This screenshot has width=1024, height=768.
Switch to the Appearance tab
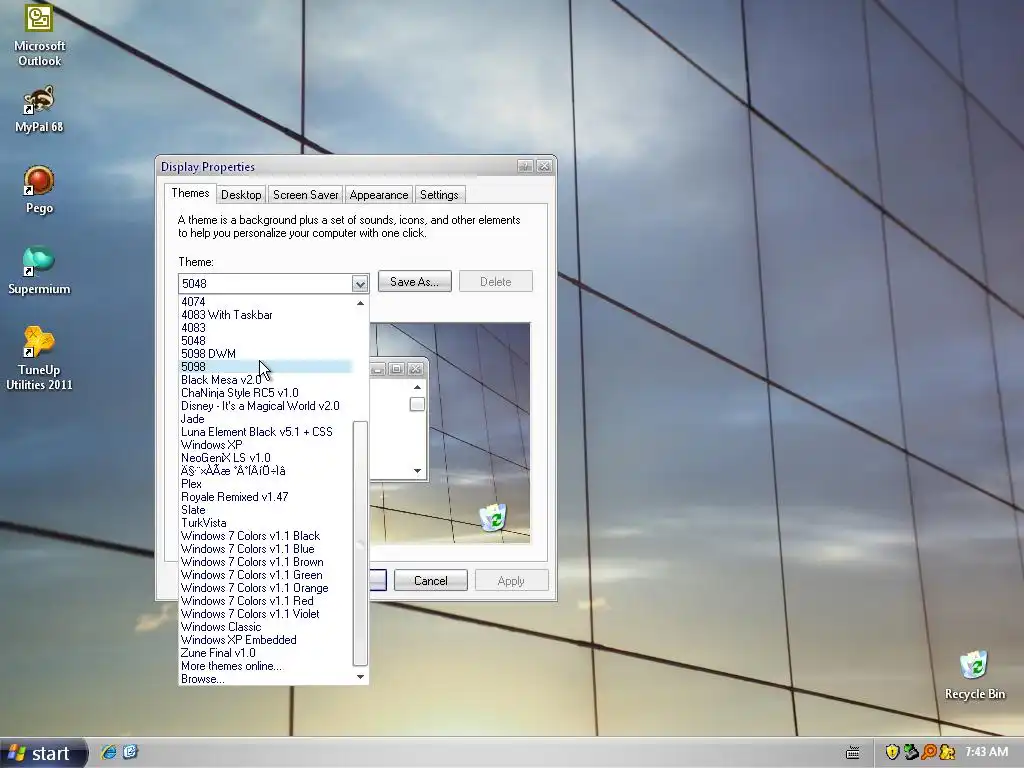coord(379,195)
